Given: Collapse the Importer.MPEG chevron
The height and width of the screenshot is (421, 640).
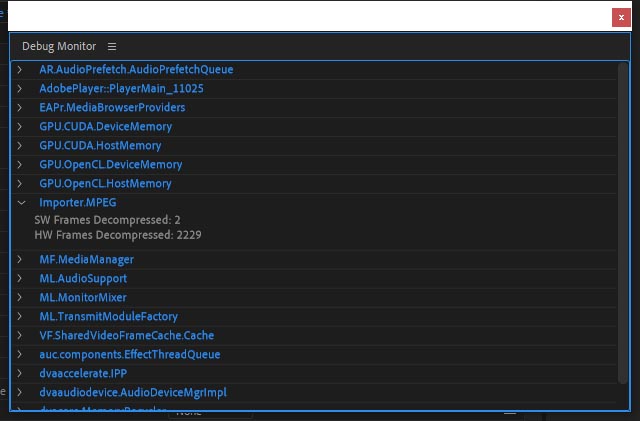Looking at the screenshot, I should click(x=21, y=203).
